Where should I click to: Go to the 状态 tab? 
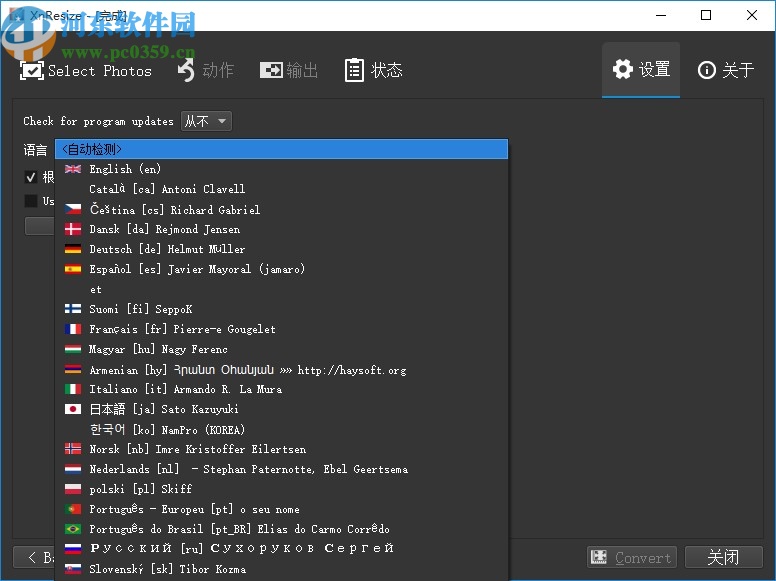(x=374, y=70)
